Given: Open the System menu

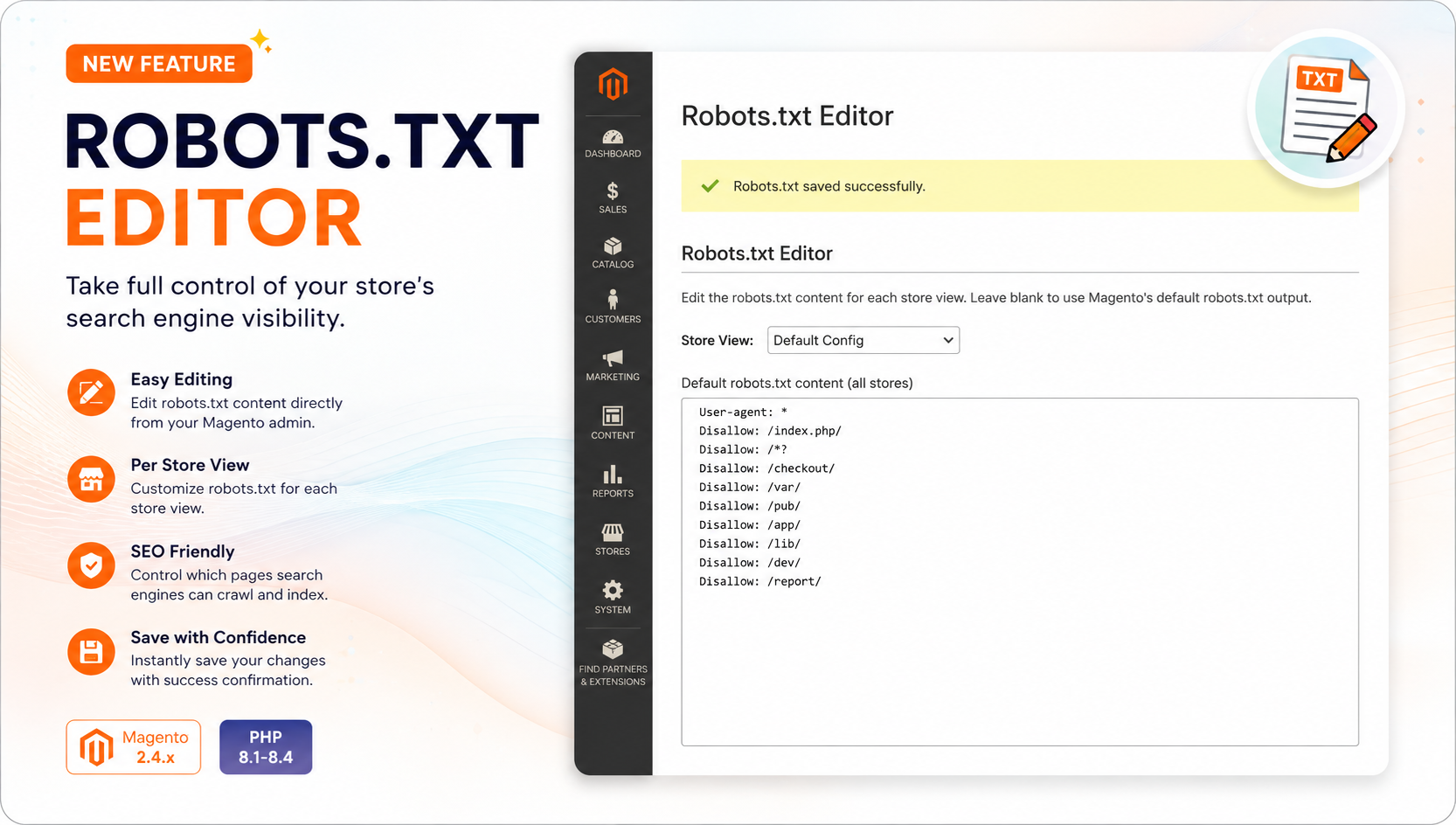Looking at the screenshot, I should point(613,598).
